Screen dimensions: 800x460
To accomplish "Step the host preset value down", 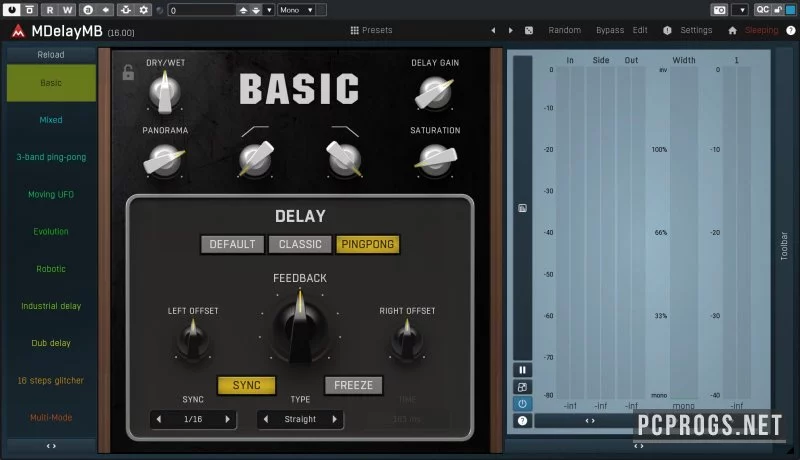I will click(256, 10).
